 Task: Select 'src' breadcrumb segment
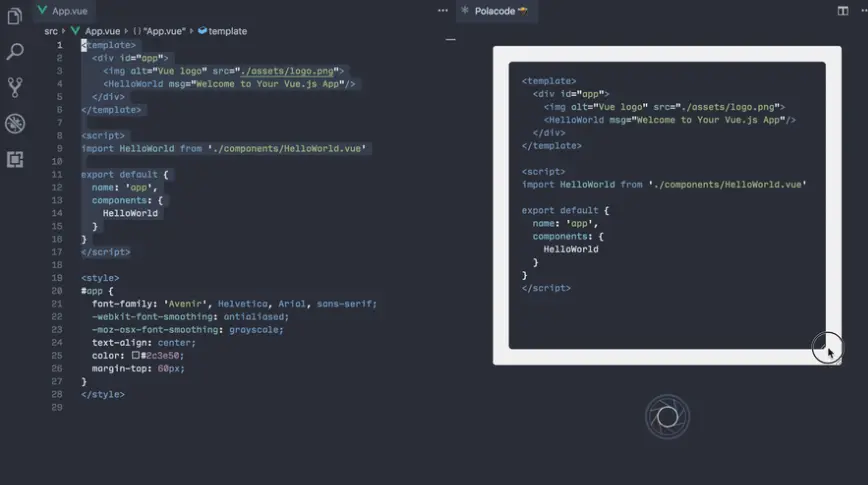coord(51,31)
